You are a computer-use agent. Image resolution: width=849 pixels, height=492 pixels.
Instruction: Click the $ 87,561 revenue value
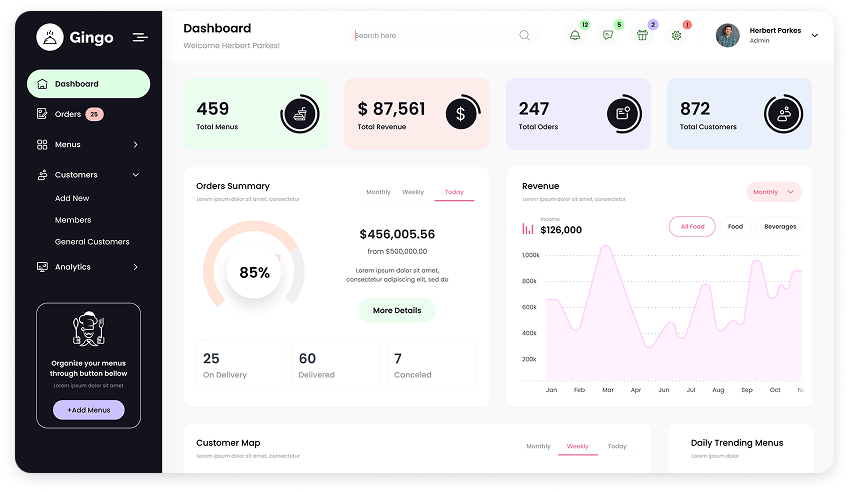[391, 109]
